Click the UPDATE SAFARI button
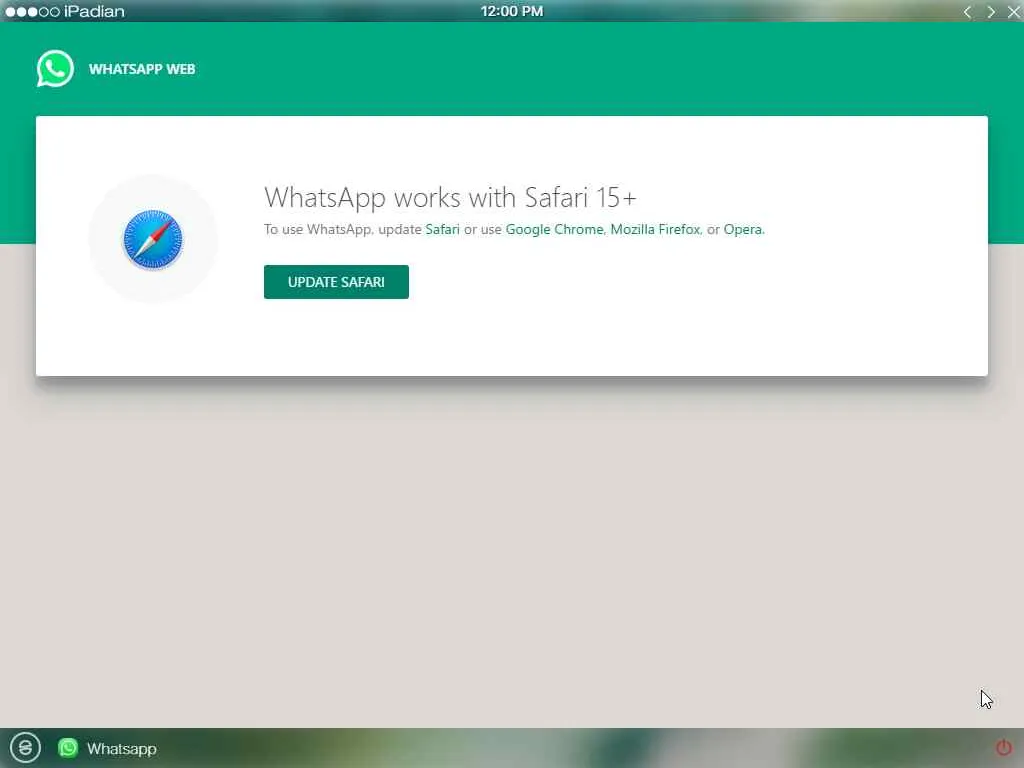1024x768 pixels. (x=336, y=282)
